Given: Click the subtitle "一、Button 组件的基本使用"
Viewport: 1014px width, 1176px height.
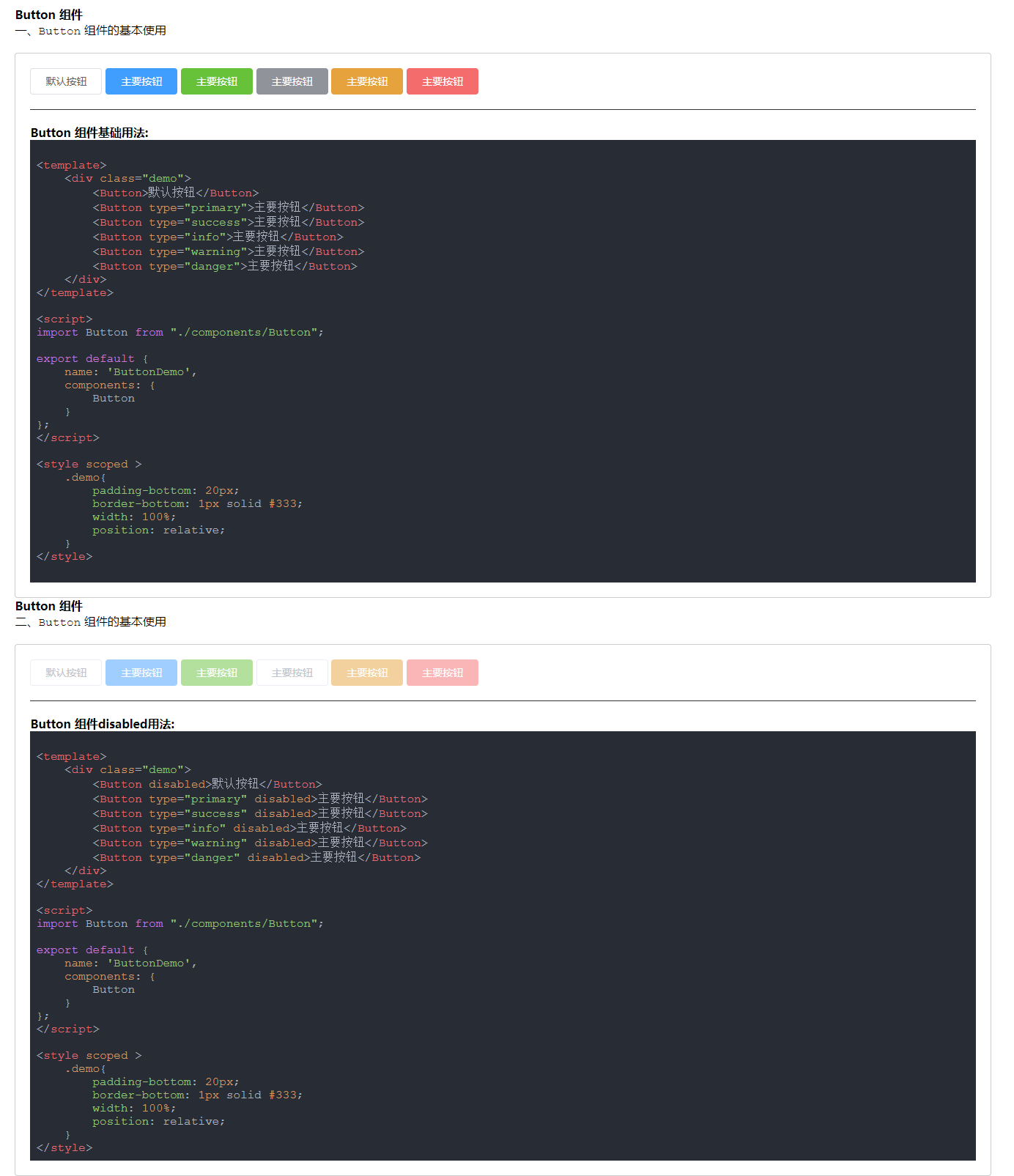Looking at the screenshot, I should coord(91,31).
